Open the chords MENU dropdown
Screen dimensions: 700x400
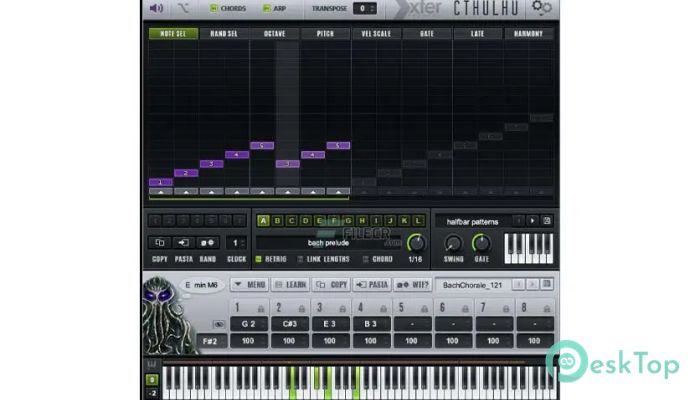[x=250, y=285]
